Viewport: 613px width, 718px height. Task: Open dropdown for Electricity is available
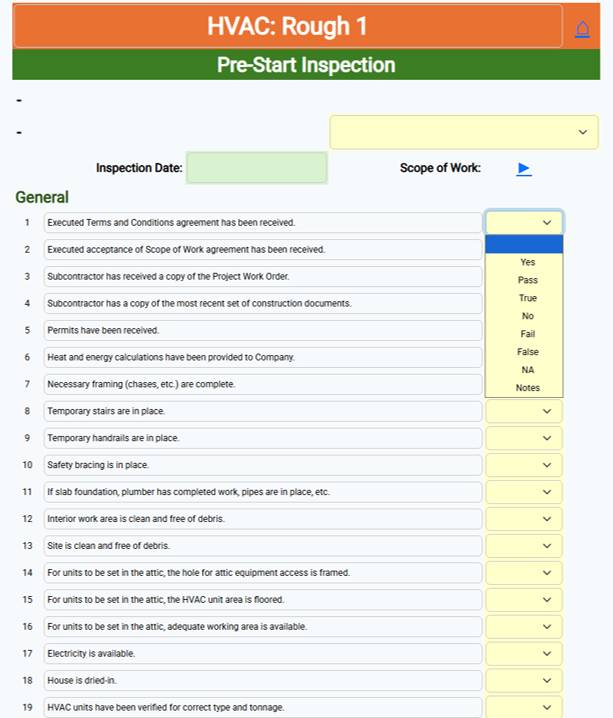(x=524, y=653)
